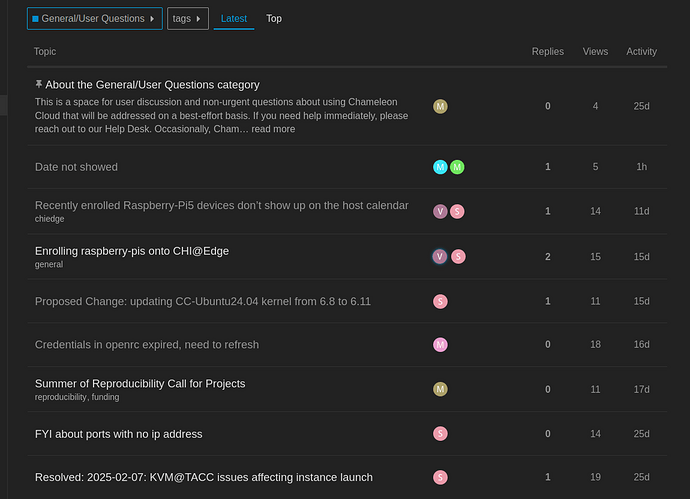Image resolution: width=690 pixels, height=499 pixels.
Task: Select the general tag
Action: [x=49, y=264]
